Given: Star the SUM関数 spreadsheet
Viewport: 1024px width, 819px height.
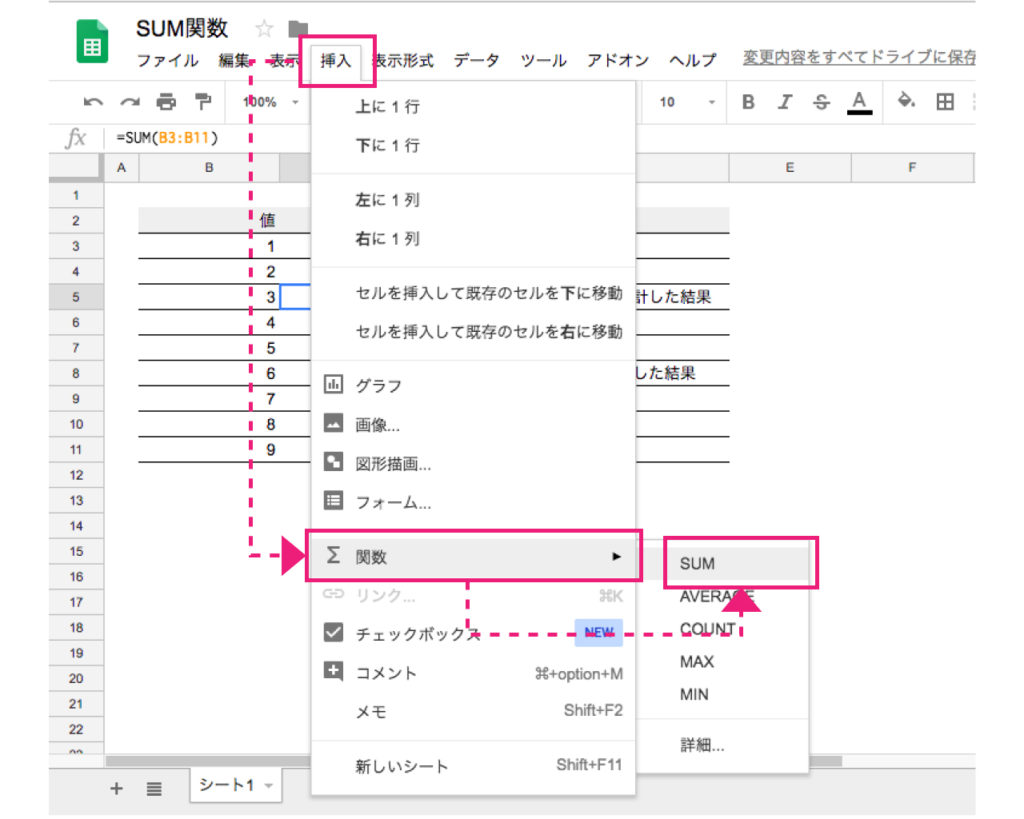Looking at the screenshot, I should tap(263, 29).
